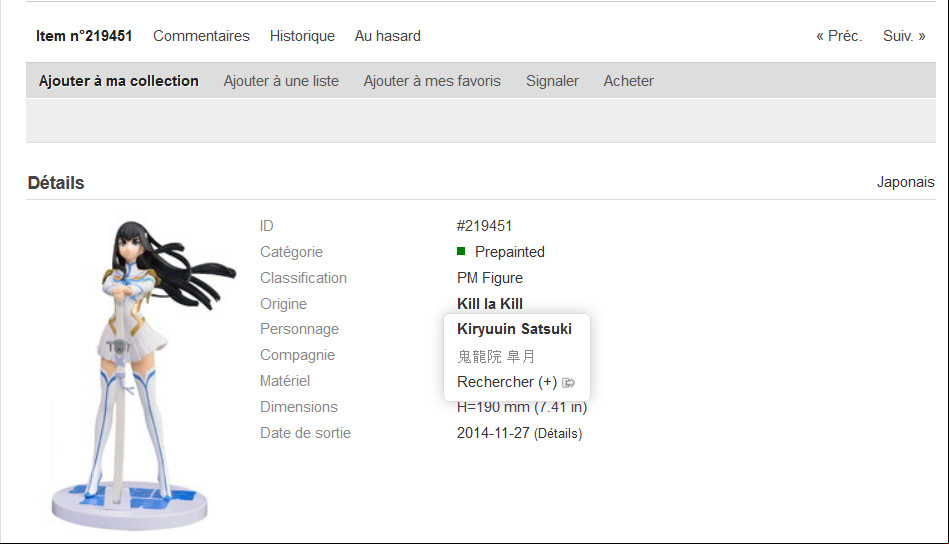Click Signaler to report item

[552, 81]
